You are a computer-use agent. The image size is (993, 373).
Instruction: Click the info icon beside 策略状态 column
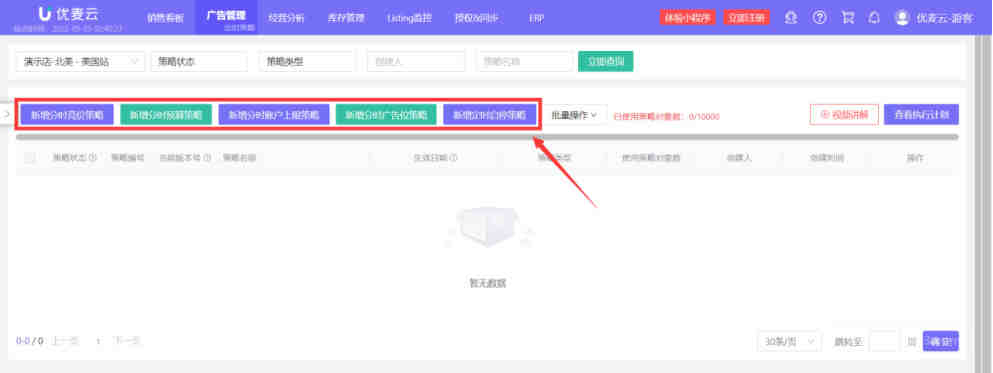(93, 158)
